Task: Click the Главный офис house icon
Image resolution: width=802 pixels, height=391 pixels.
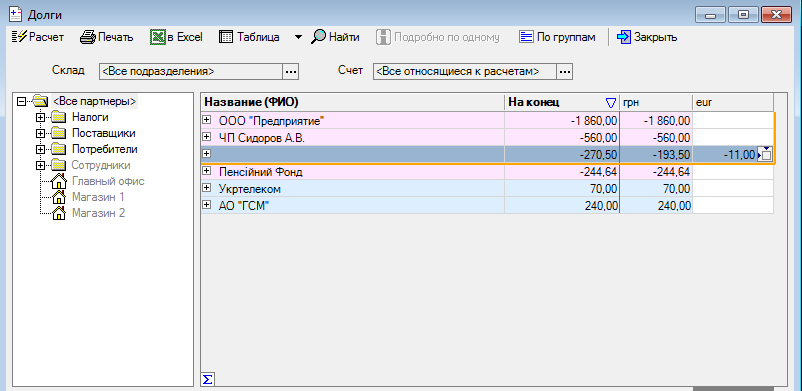Action: [x=59, y=181]
